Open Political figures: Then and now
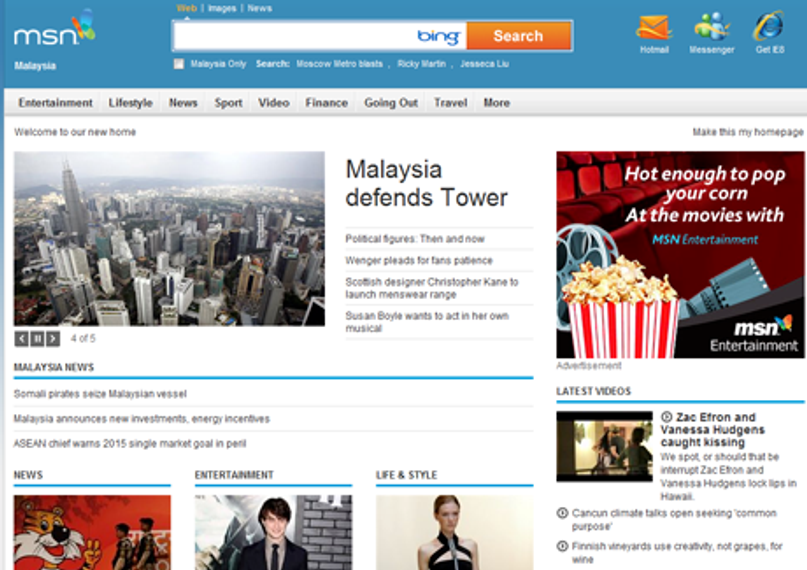This screenshot has width=807, height=570. (415, 239)
